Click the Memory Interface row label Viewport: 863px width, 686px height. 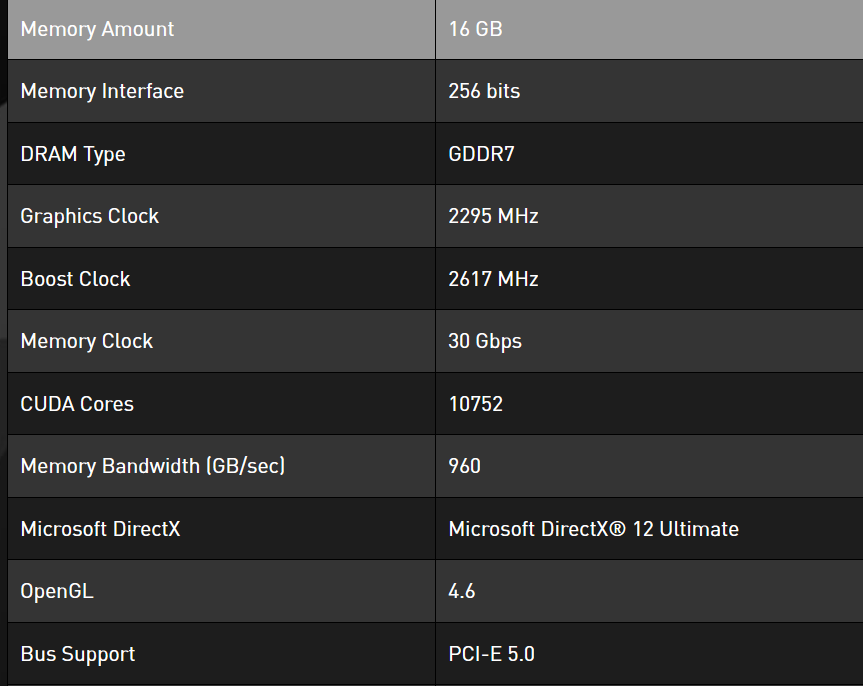click(x=102, y=91)
